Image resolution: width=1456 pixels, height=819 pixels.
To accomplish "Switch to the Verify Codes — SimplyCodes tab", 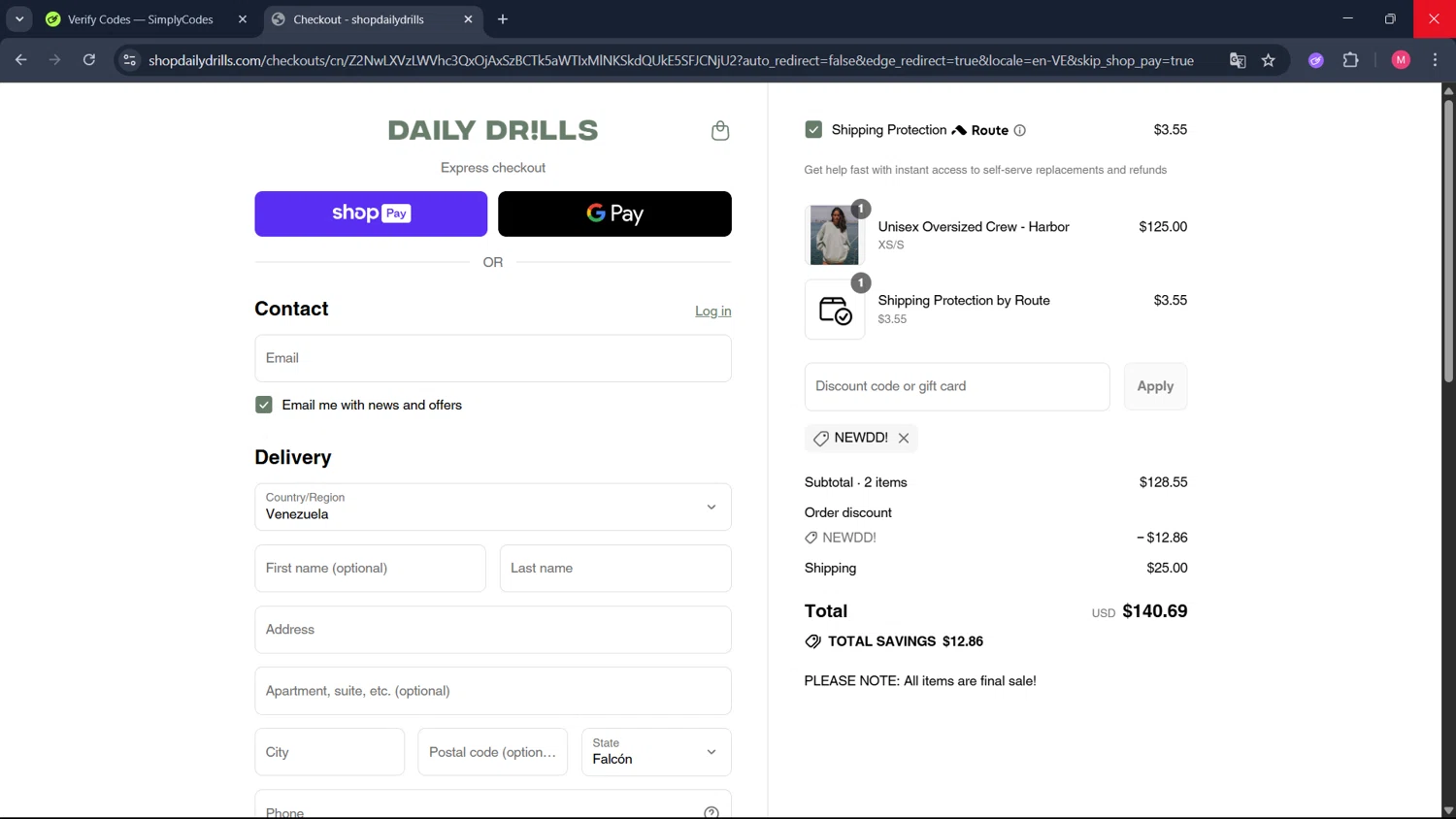I will (140, 19).
